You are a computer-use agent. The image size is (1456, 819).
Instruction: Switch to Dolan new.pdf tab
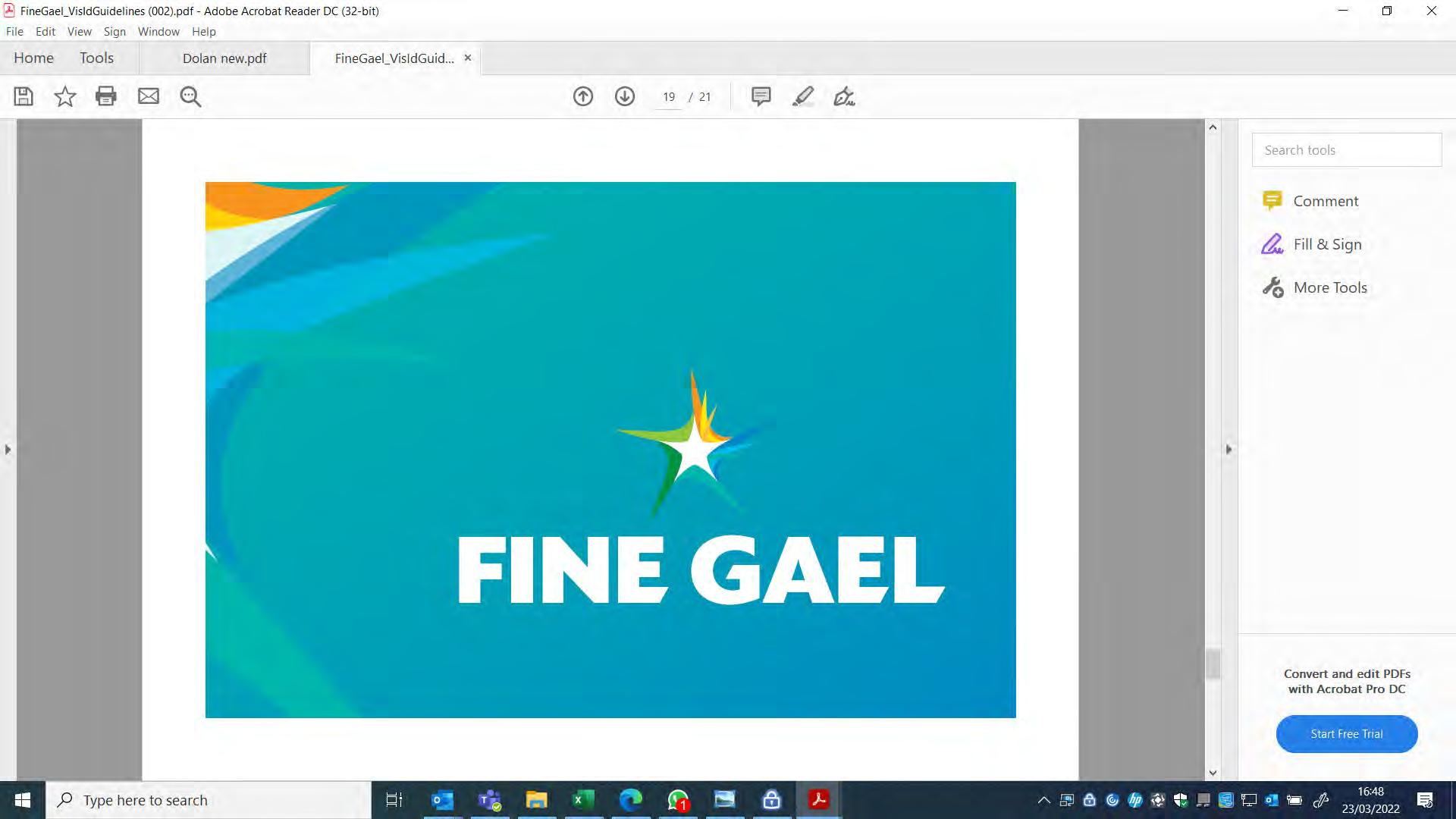click(224, 58)
